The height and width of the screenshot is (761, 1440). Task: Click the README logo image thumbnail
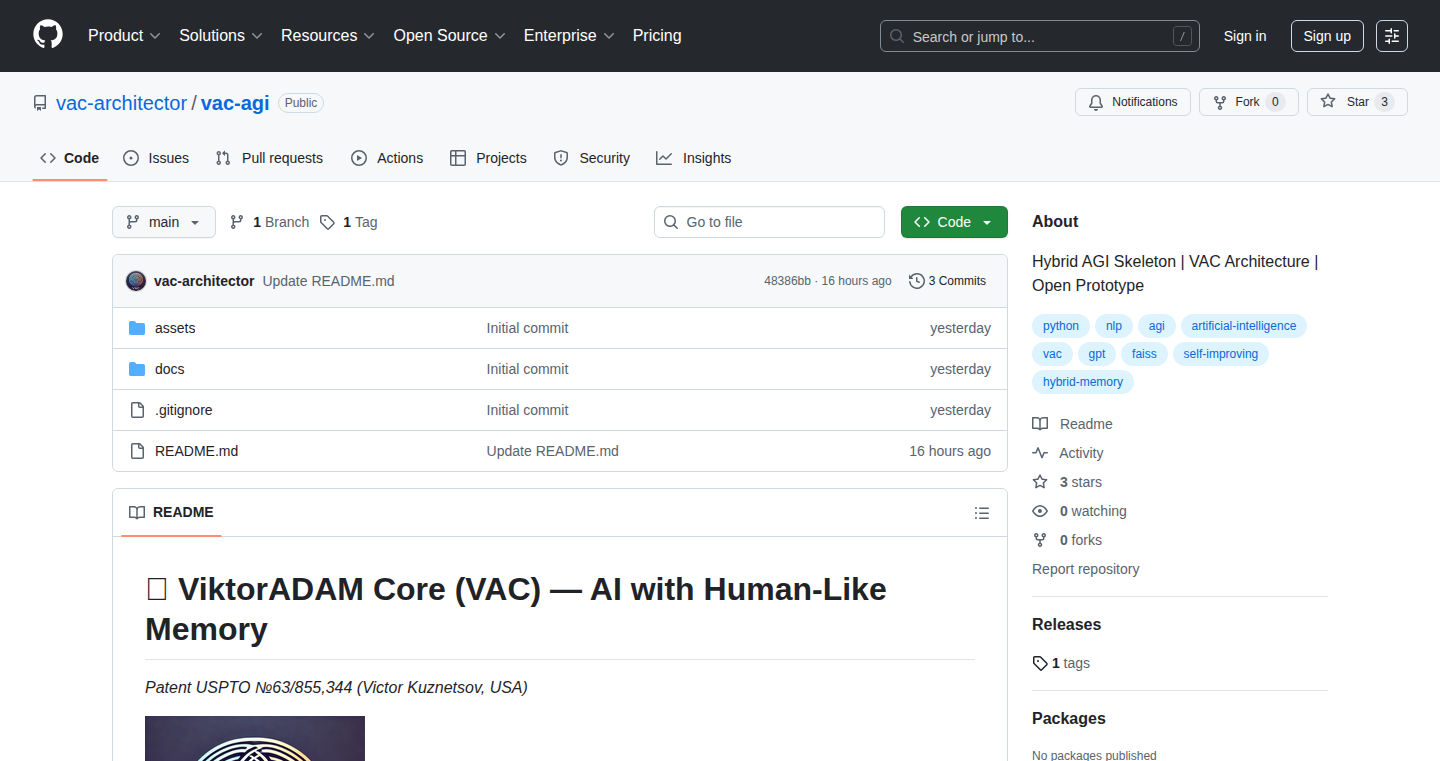255,738
